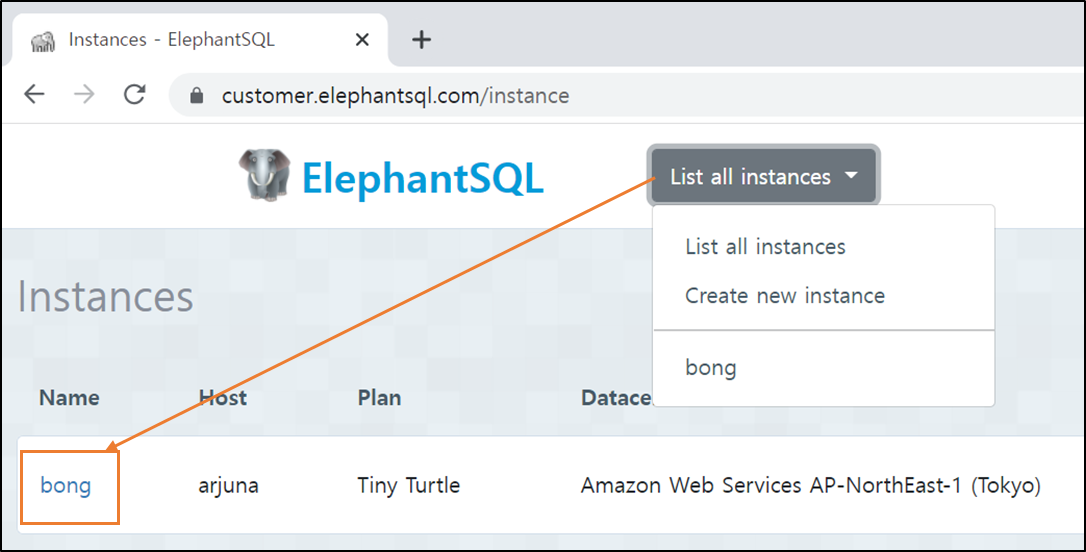Toggle the List all instances dropdown button
The height and width of the screenshot is (552, 1086).
(x=764, y=176)
